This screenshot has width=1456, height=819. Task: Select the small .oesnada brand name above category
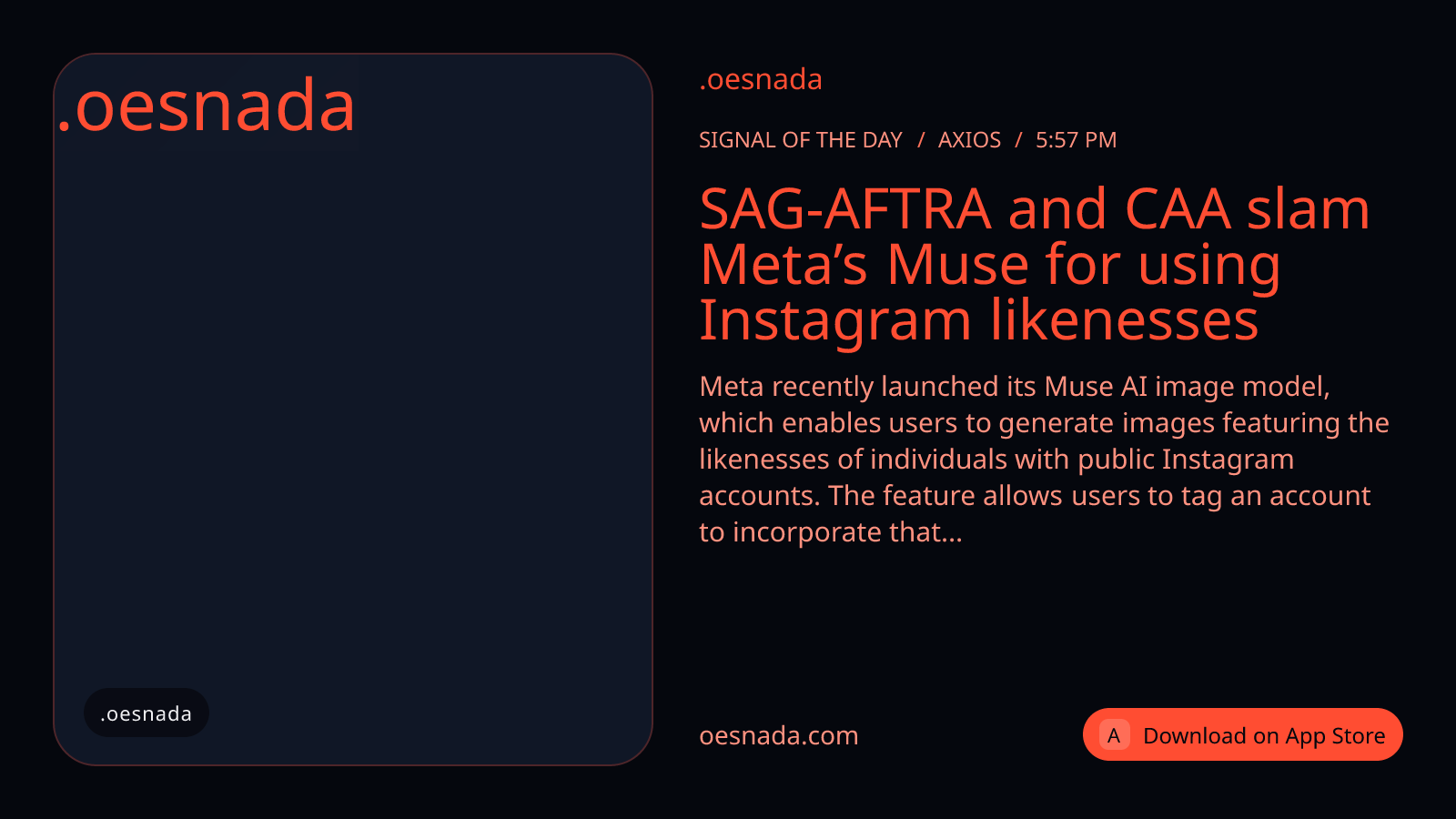coord(761,79)
